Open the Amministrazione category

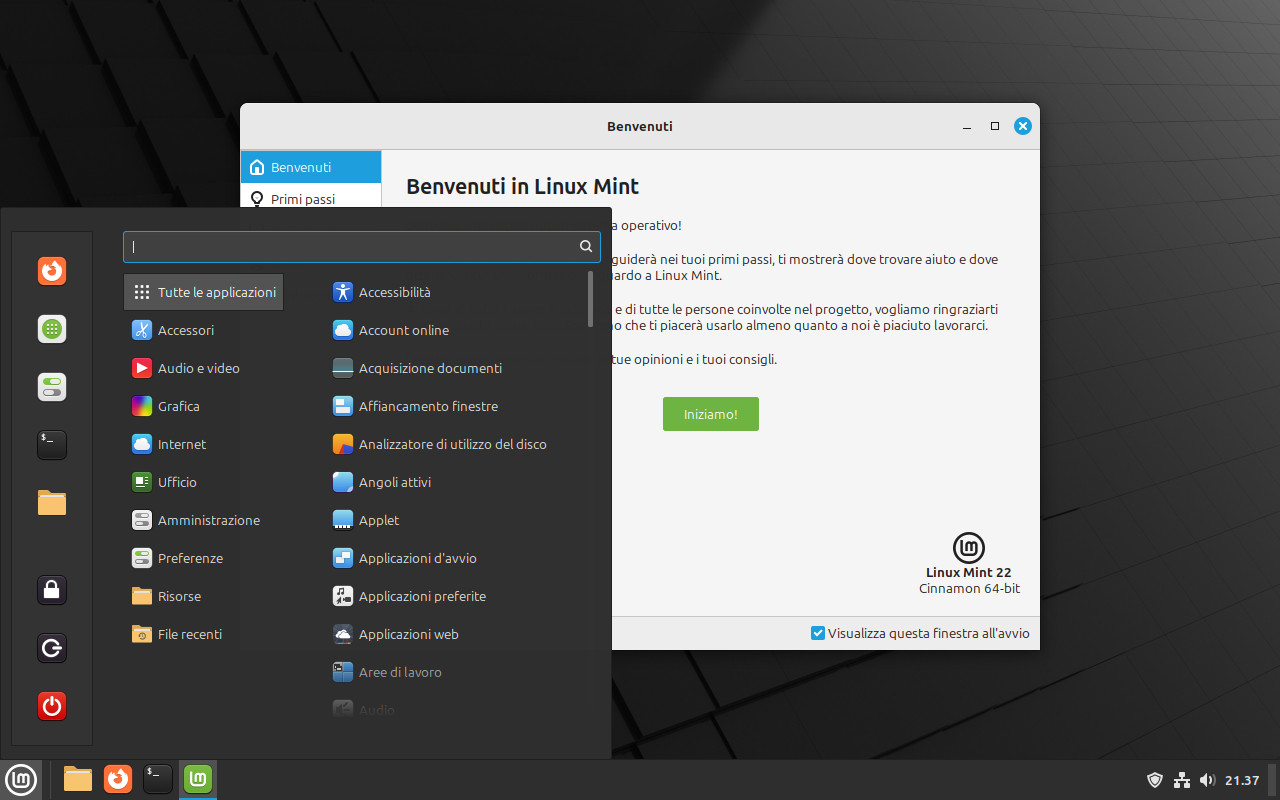point(208,520)
